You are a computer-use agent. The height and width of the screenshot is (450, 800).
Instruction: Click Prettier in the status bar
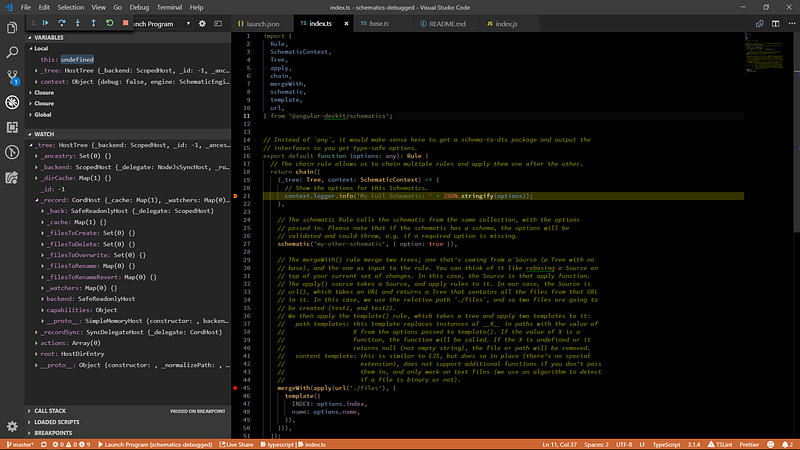pos(749,444)
